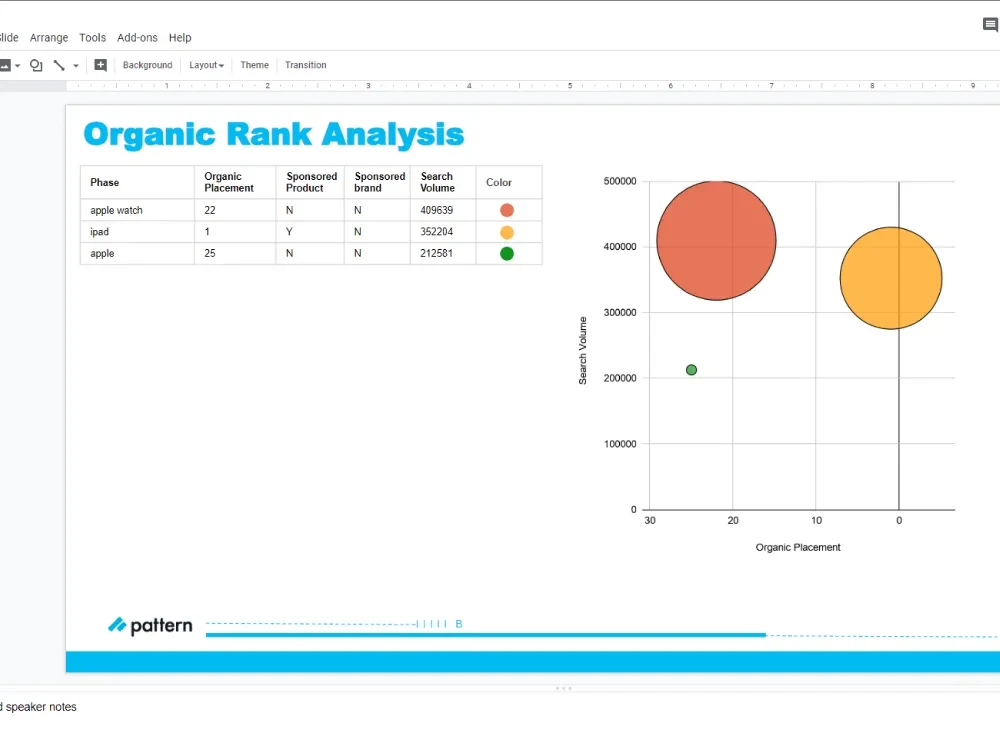Open the Layout dropdown
The image size is (1000, 750).
207,65
